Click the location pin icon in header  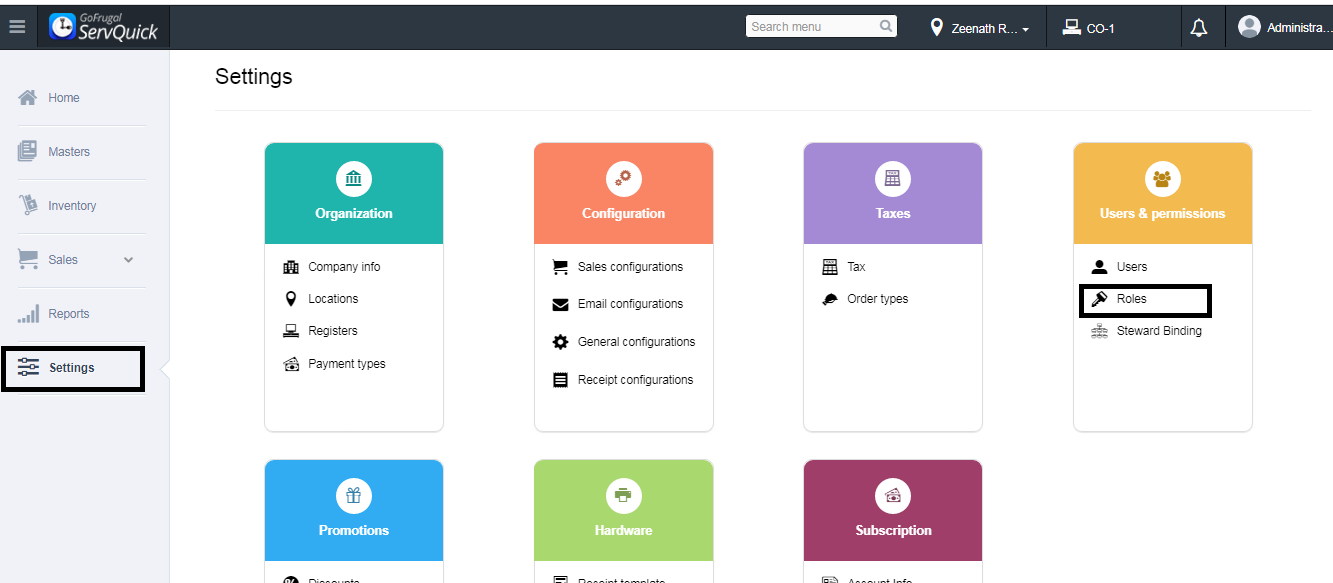click(937, 28)
